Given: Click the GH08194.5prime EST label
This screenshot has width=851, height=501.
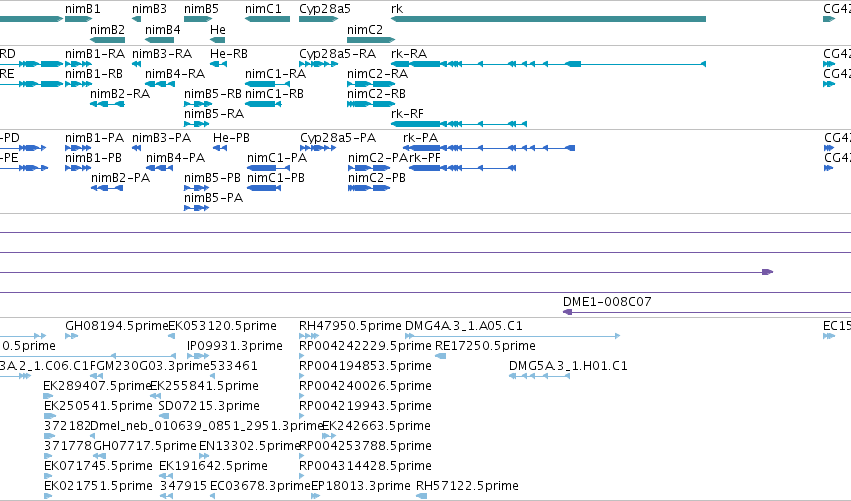Looking at the screenshot, I should tap(117, 326).
